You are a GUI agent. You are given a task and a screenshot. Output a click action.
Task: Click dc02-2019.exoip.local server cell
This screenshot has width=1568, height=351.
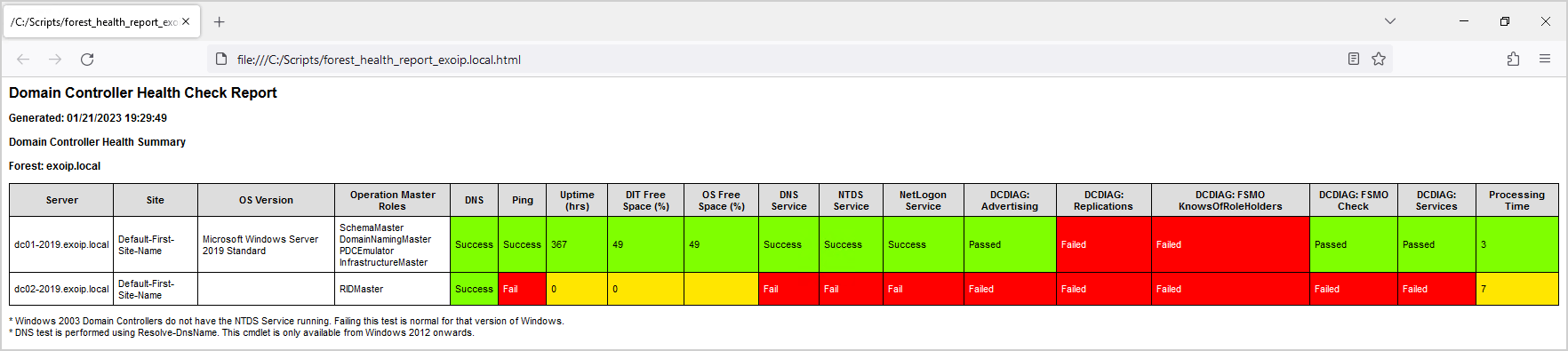61,289
